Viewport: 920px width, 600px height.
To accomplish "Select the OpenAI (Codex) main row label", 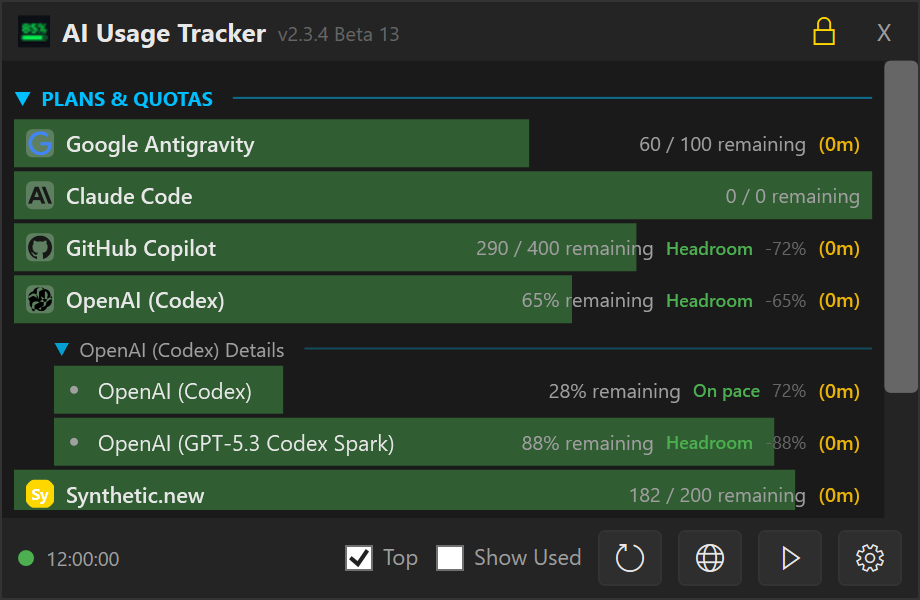I will click(x=145, y=300).
